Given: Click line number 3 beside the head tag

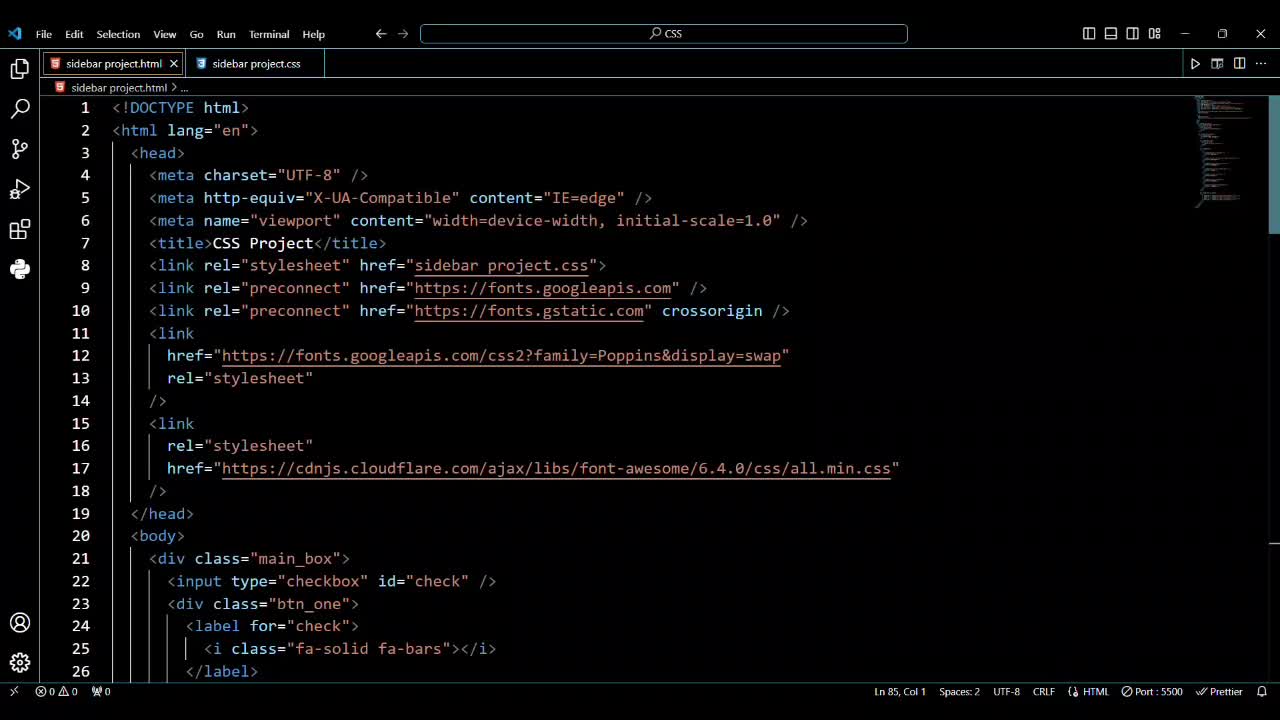Looking at the screenshot, I should tap(85, 153).
